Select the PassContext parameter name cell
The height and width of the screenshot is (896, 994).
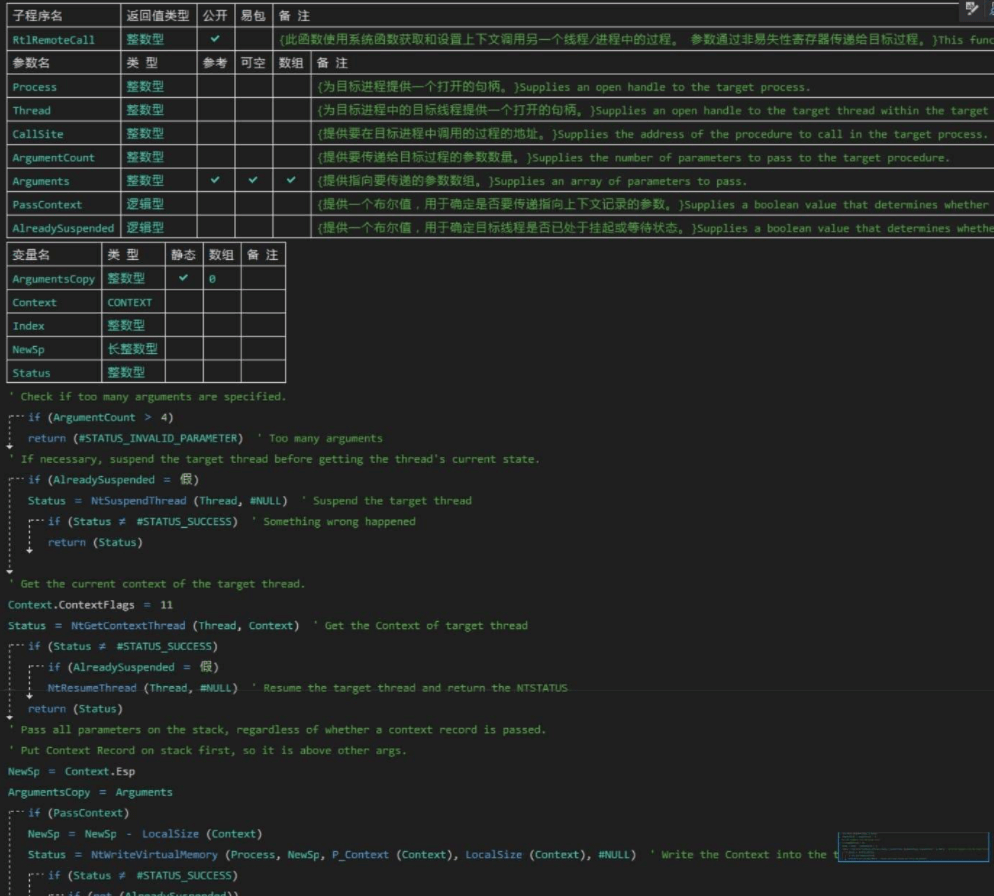(47, 204)
